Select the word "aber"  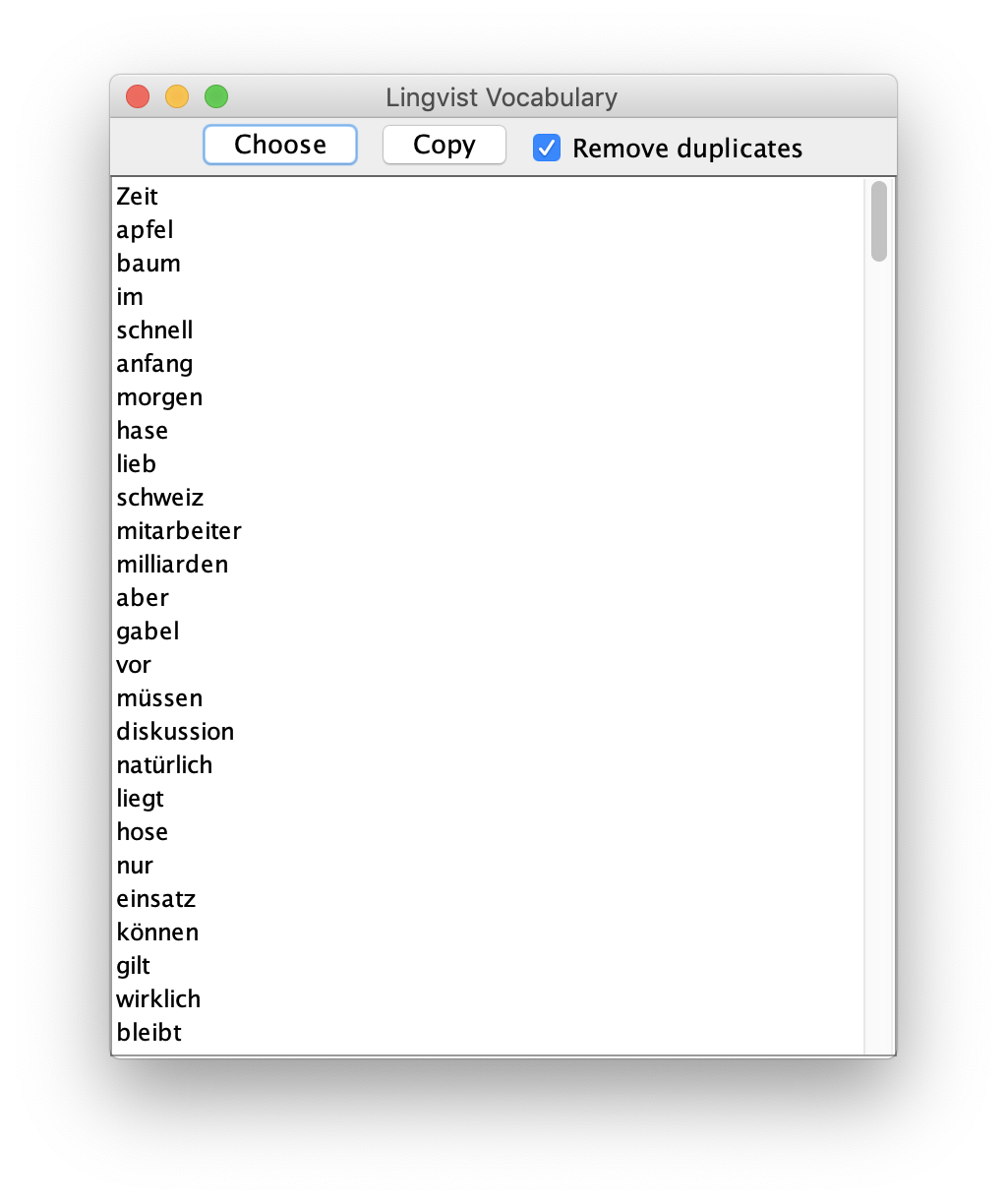143,598
